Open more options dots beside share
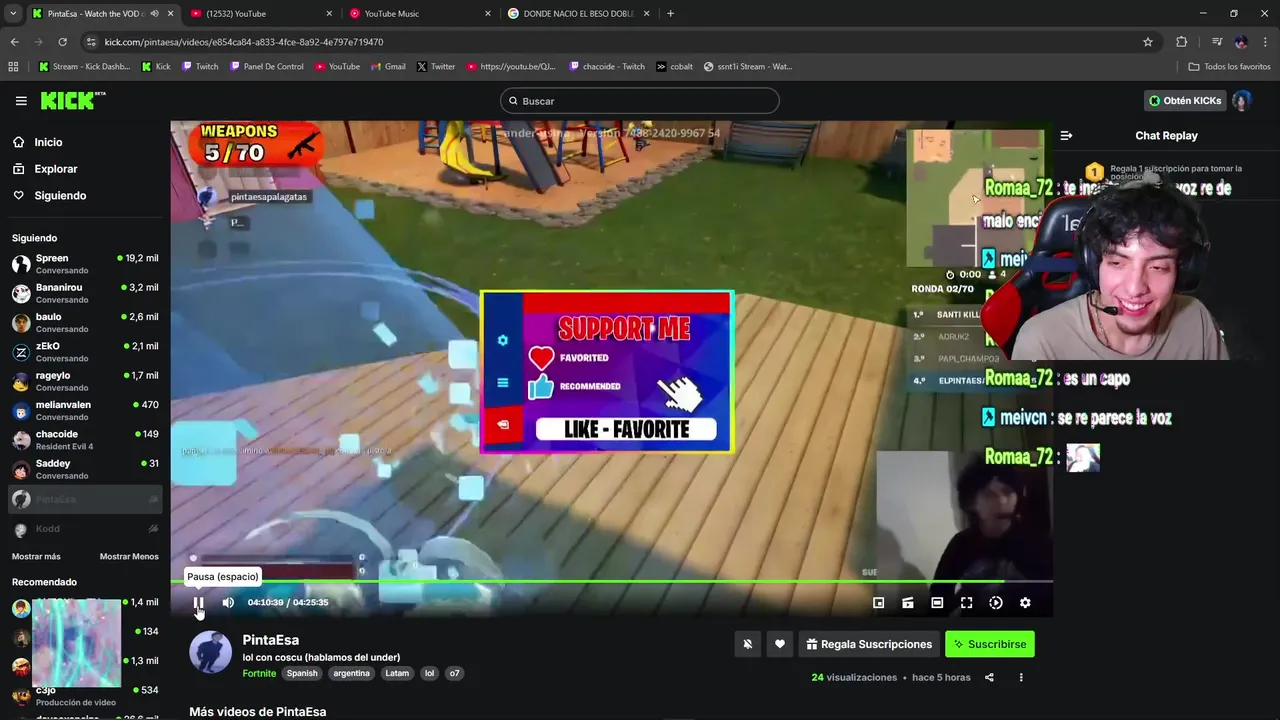Viewport: 1280px width, 720px height. pos(1021,677)
